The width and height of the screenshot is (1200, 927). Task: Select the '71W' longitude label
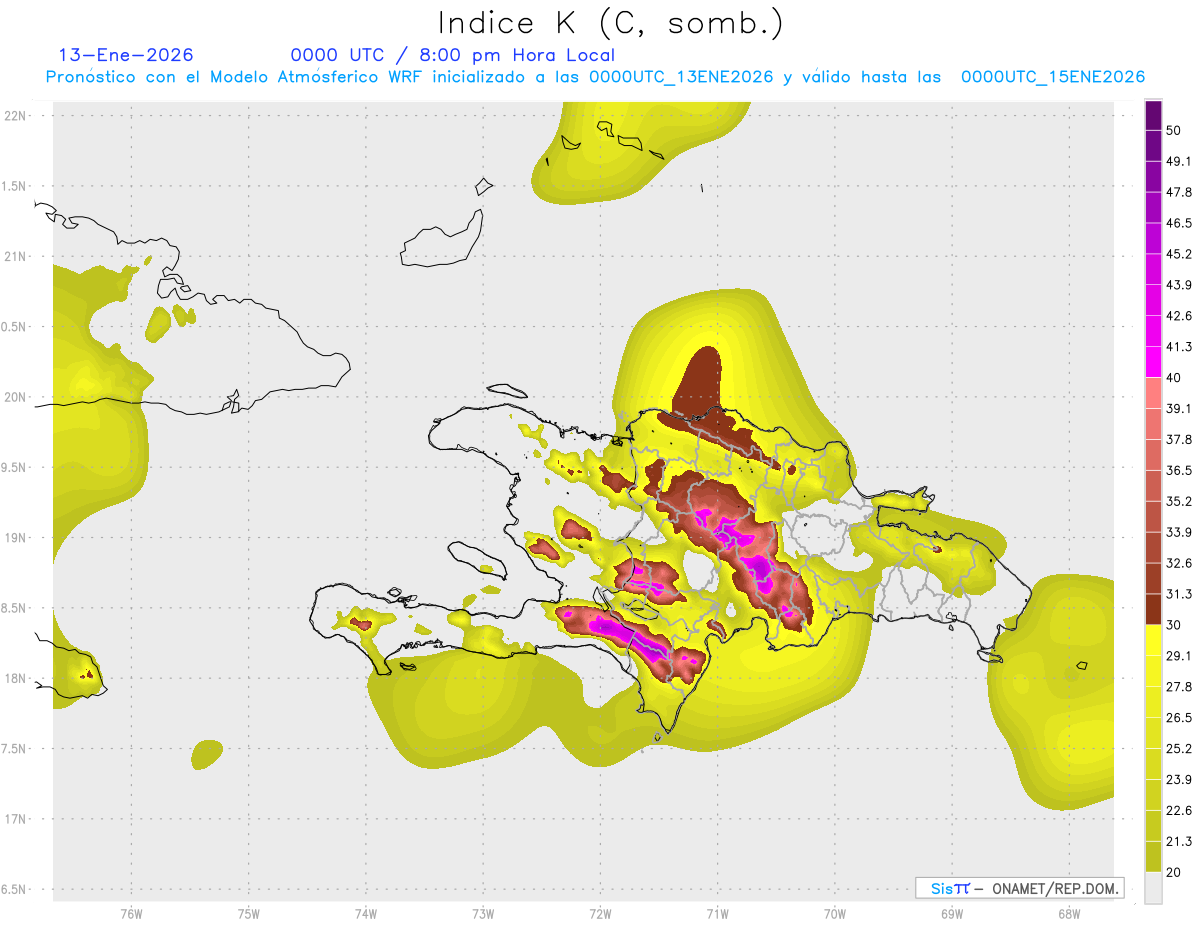717,913
